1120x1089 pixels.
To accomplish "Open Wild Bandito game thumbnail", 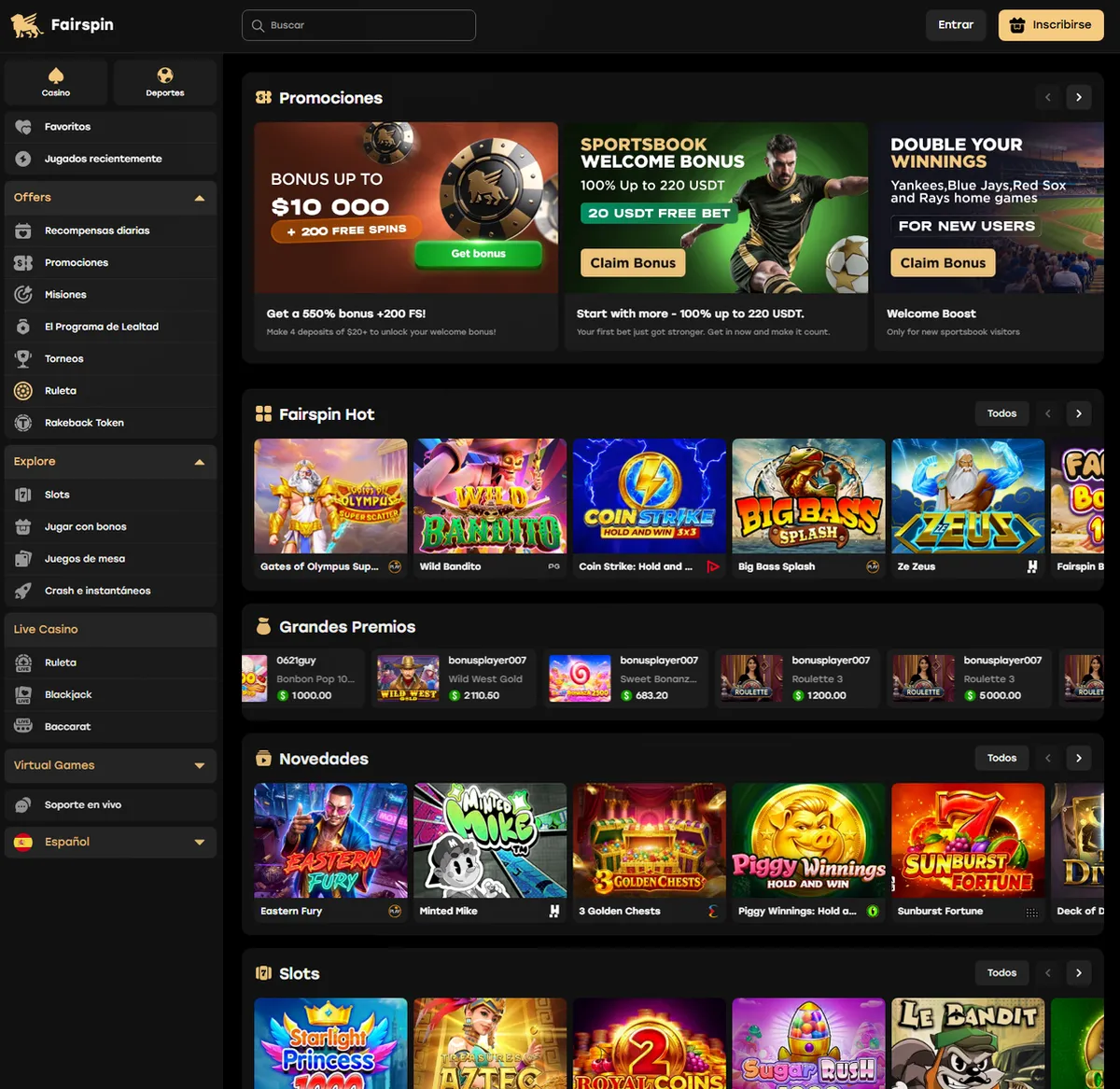I will click(490, 496).
